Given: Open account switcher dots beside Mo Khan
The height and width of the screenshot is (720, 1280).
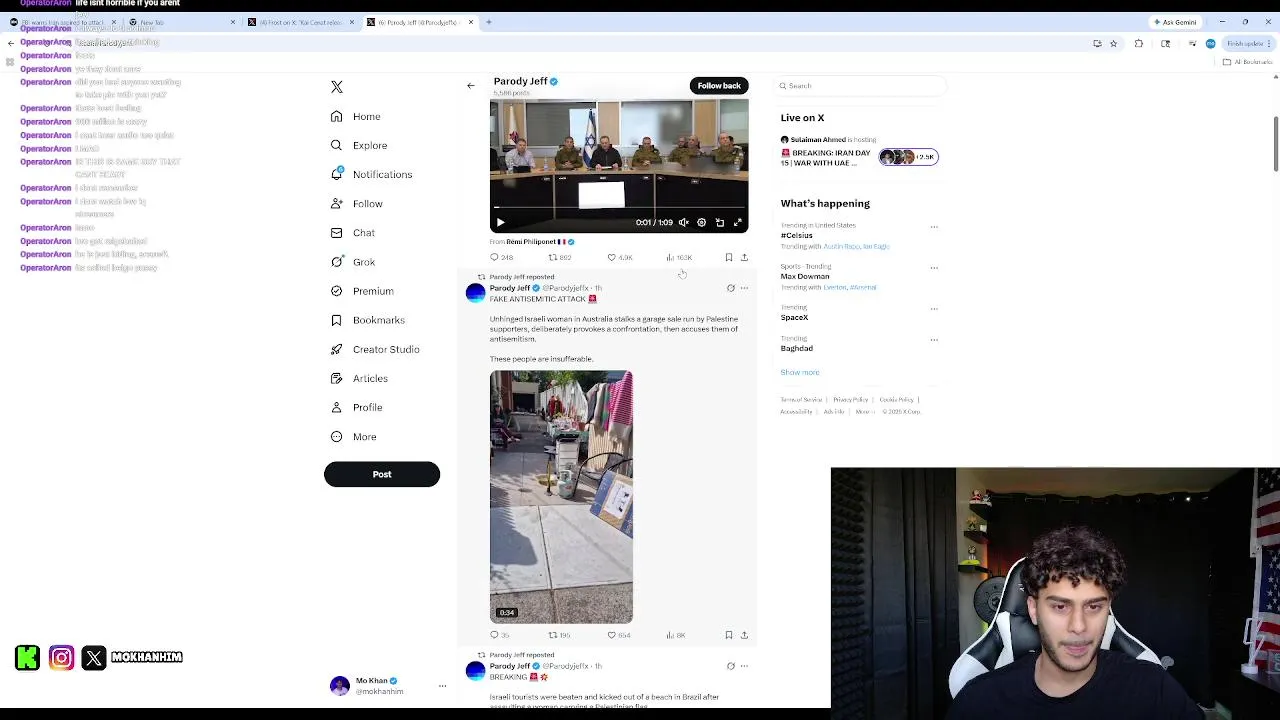Looking at the screenshot, I should [x=442, y=686].
